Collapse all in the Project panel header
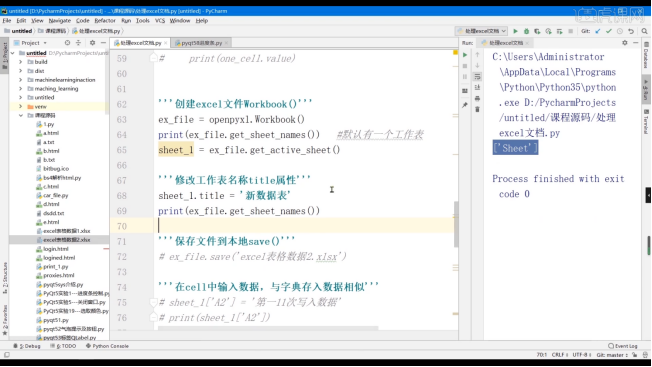652x367 pixels. click(78, 42)
